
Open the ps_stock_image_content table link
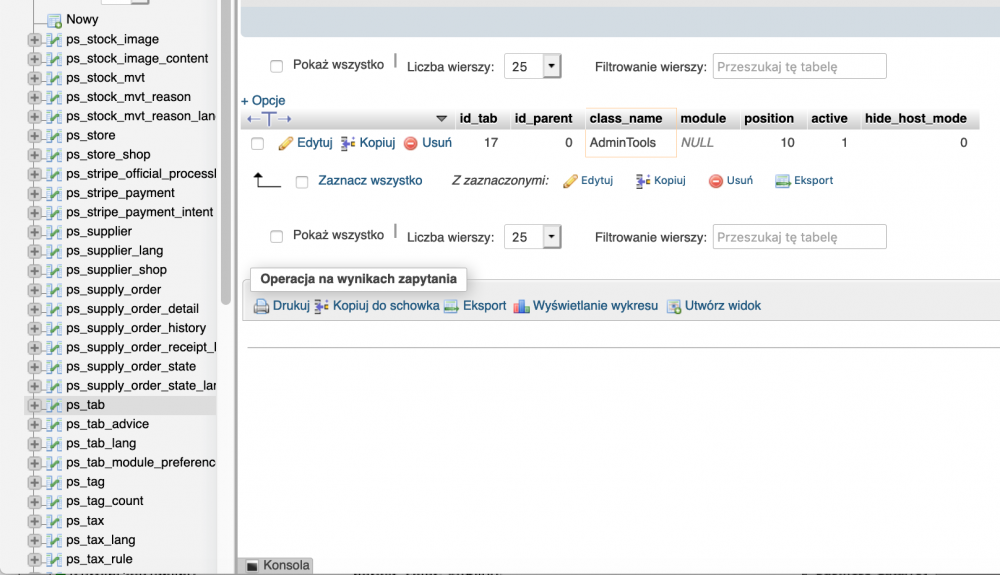click(x=137, y=59)
